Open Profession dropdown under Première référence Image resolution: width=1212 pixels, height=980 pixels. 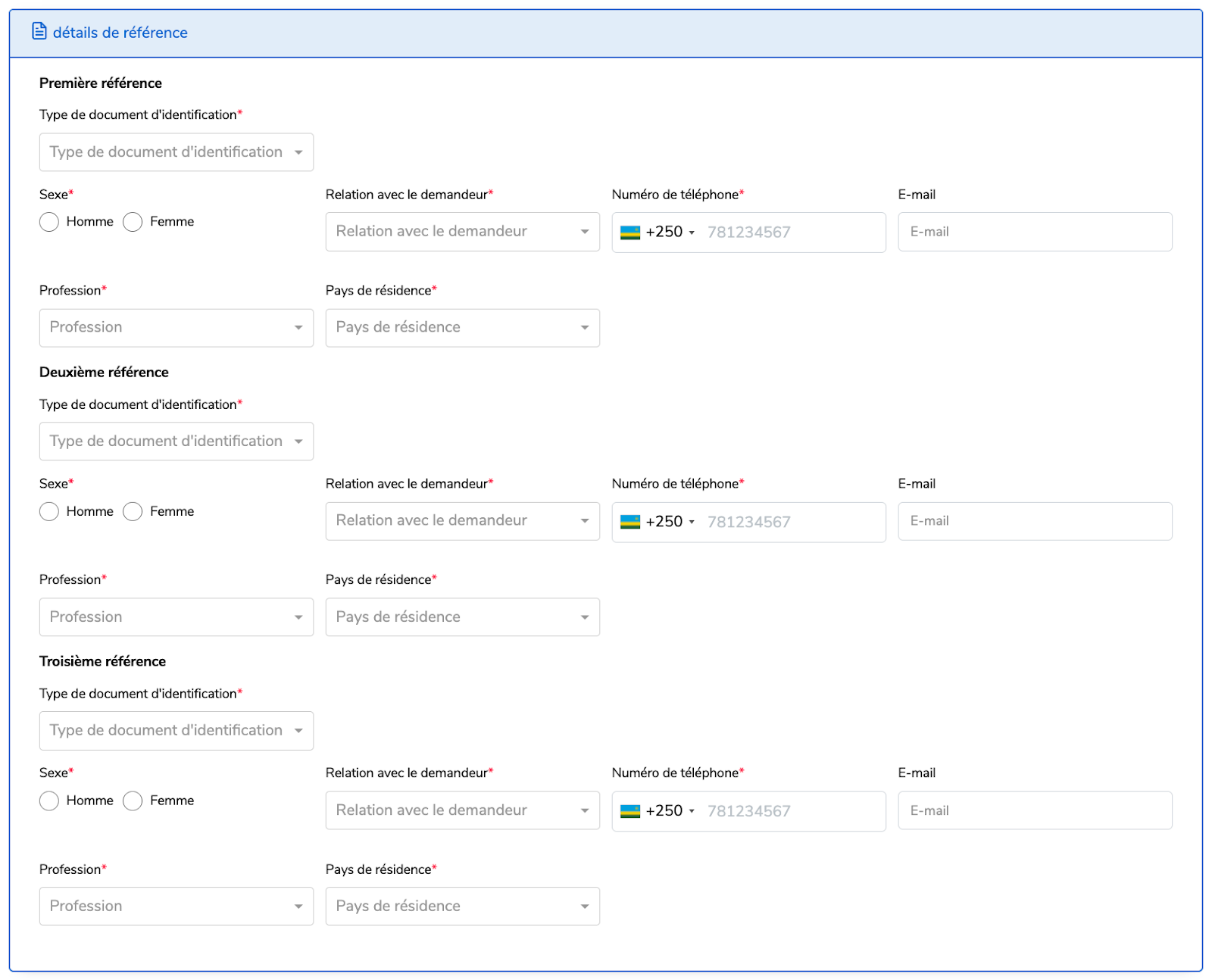(x=176, y=328)
